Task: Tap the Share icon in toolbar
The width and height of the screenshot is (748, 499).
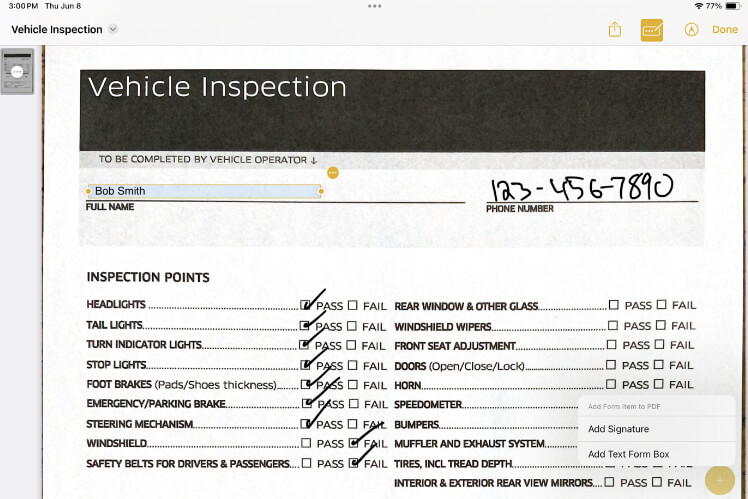Action: (x=614, y=30)
